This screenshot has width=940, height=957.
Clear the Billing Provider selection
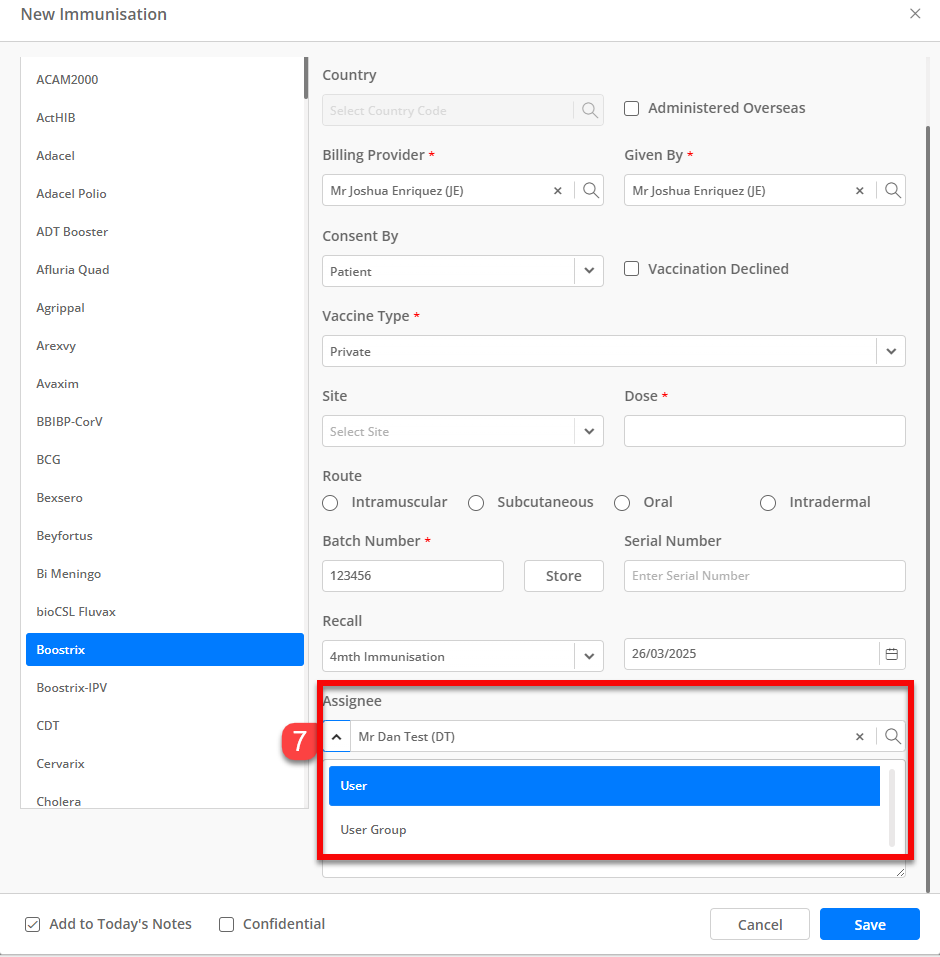(557, 190)
